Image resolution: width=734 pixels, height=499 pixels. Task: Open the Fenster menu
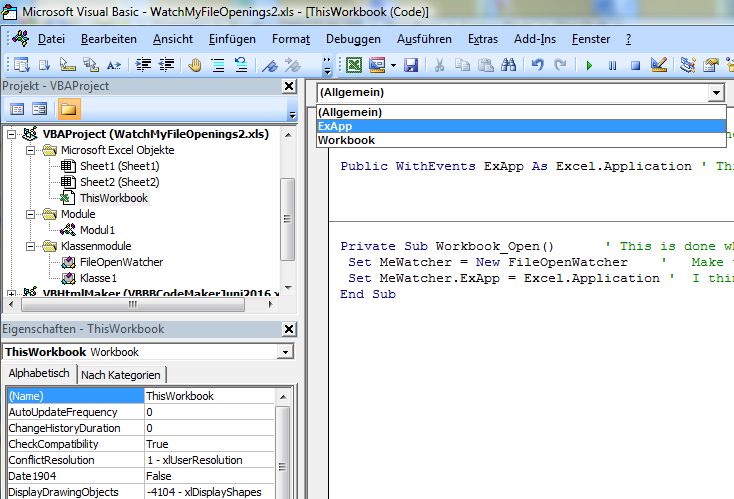[x=591, y=39]
